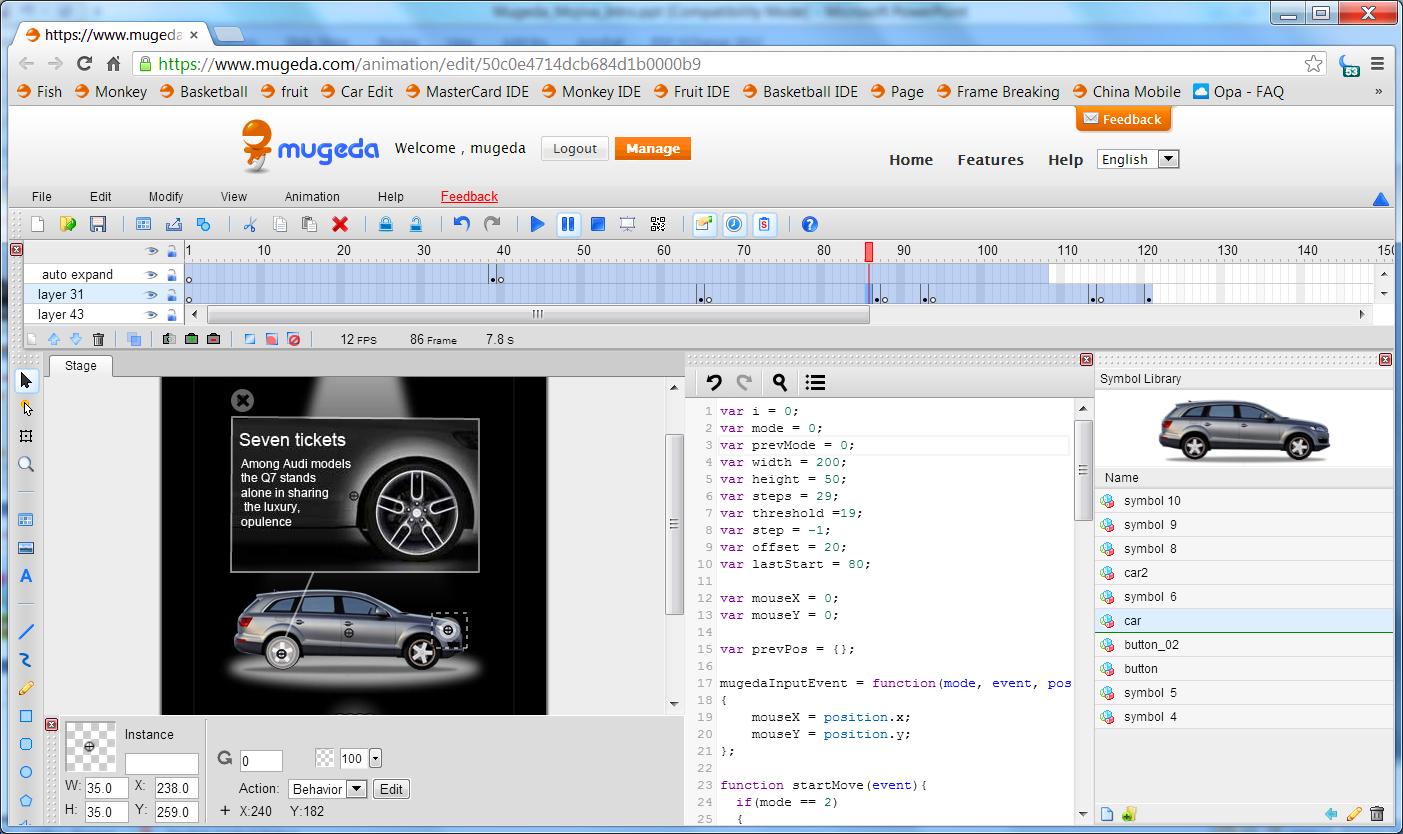Stop the animation with the blue square
This screenshot has width=1403, height=834.
point(597,224)
